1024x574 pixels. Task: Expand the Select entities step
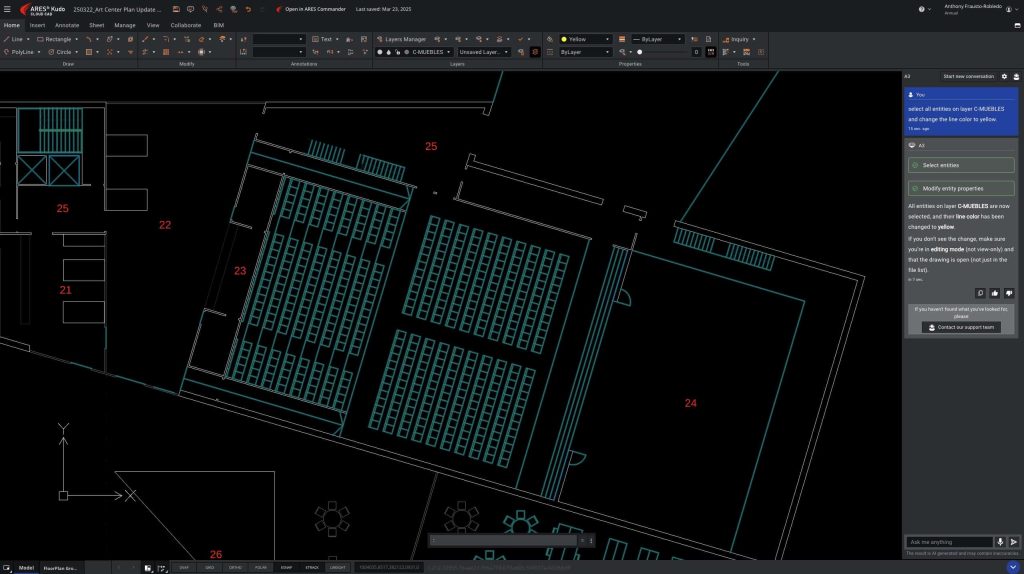tap(961, 165)
